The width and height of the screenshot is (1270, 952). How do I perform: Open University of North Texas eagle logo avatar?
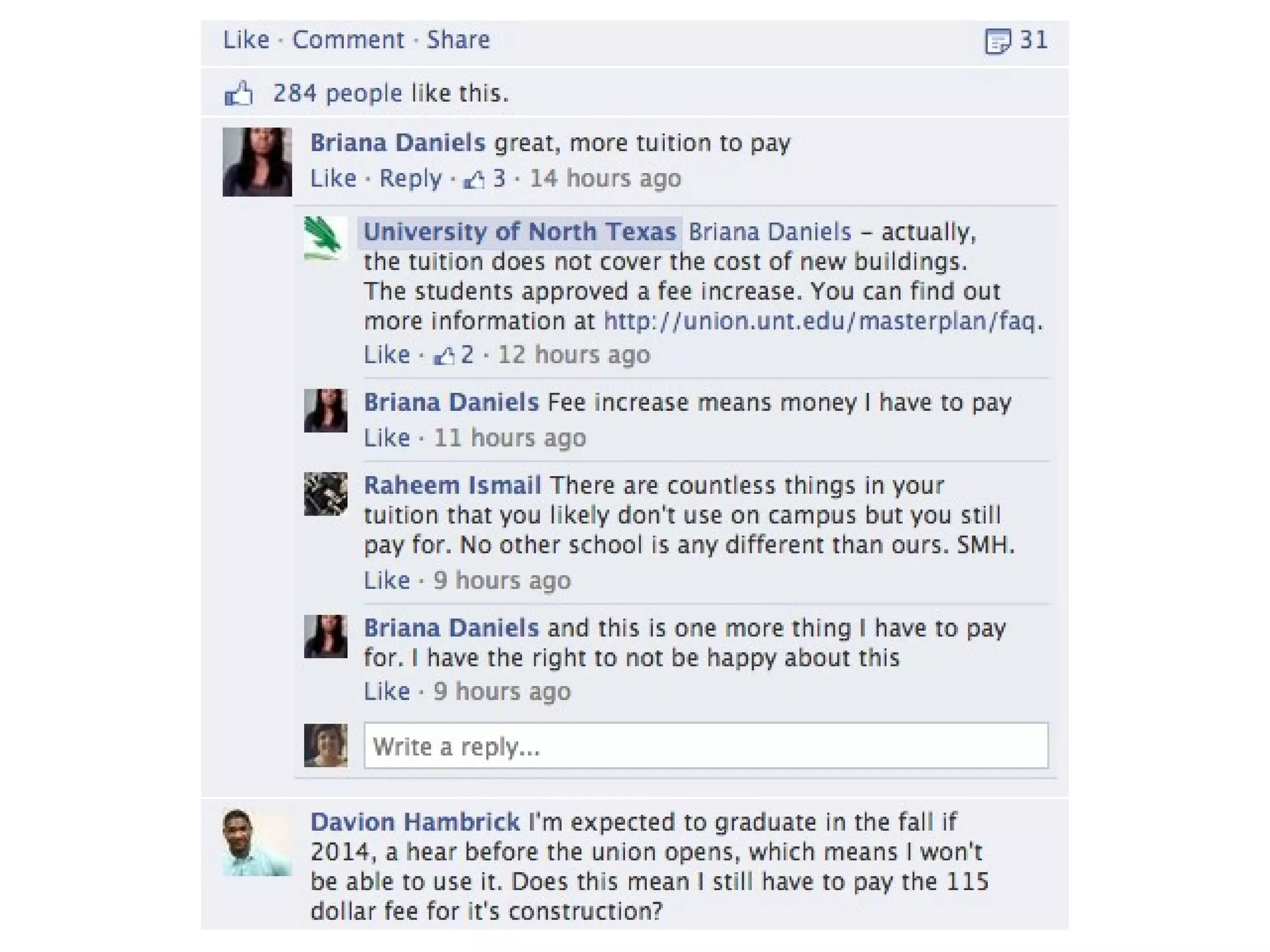pyautogui.click(x=325, y=238)
